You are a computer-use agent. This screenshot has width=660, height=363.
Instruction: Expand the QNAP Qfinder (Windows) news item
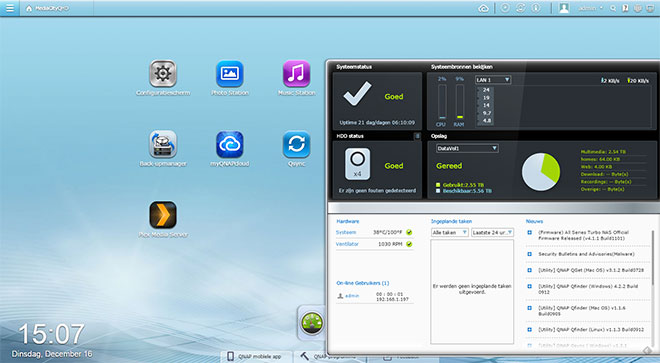[530, 286]
